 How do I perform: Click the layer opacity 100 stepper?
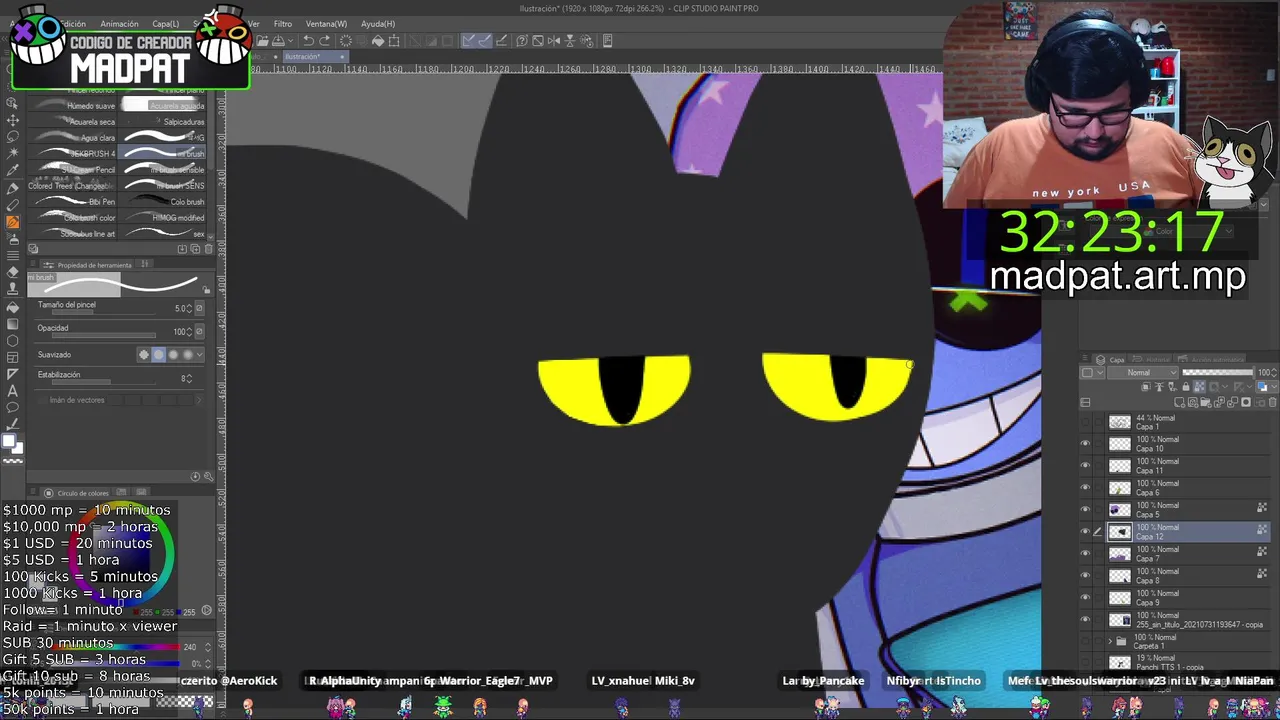tap(1274, 373)
